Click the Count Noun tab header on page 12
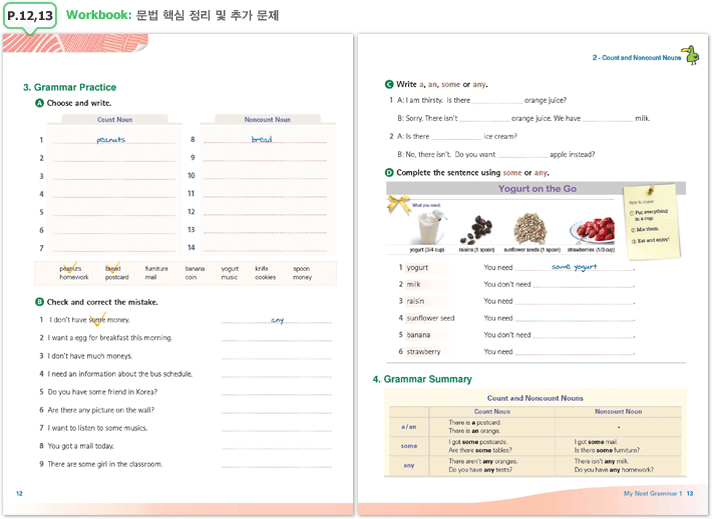 [115, 119]
